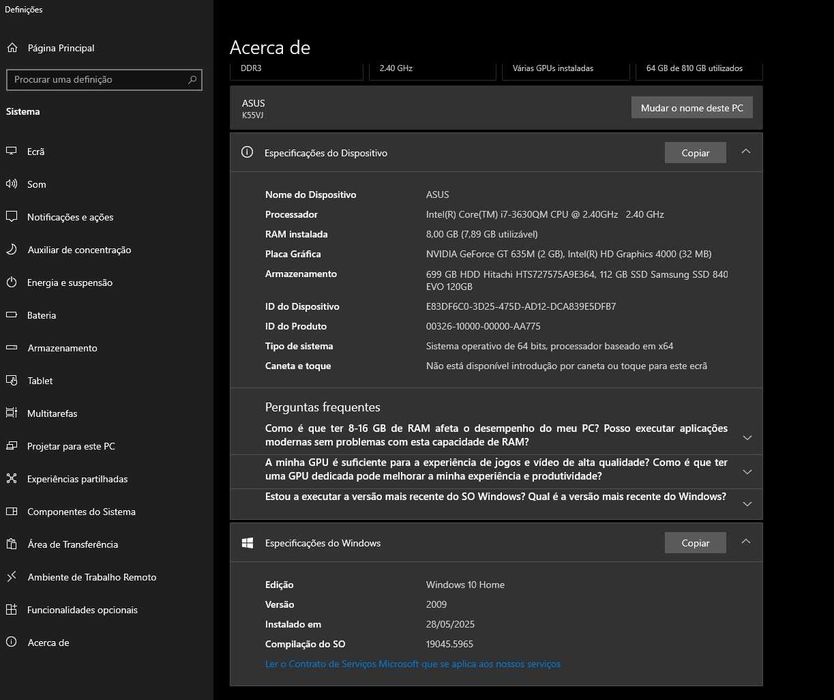
Task: Collapse the Especificações do Dispositivo section
Action: 745,152
